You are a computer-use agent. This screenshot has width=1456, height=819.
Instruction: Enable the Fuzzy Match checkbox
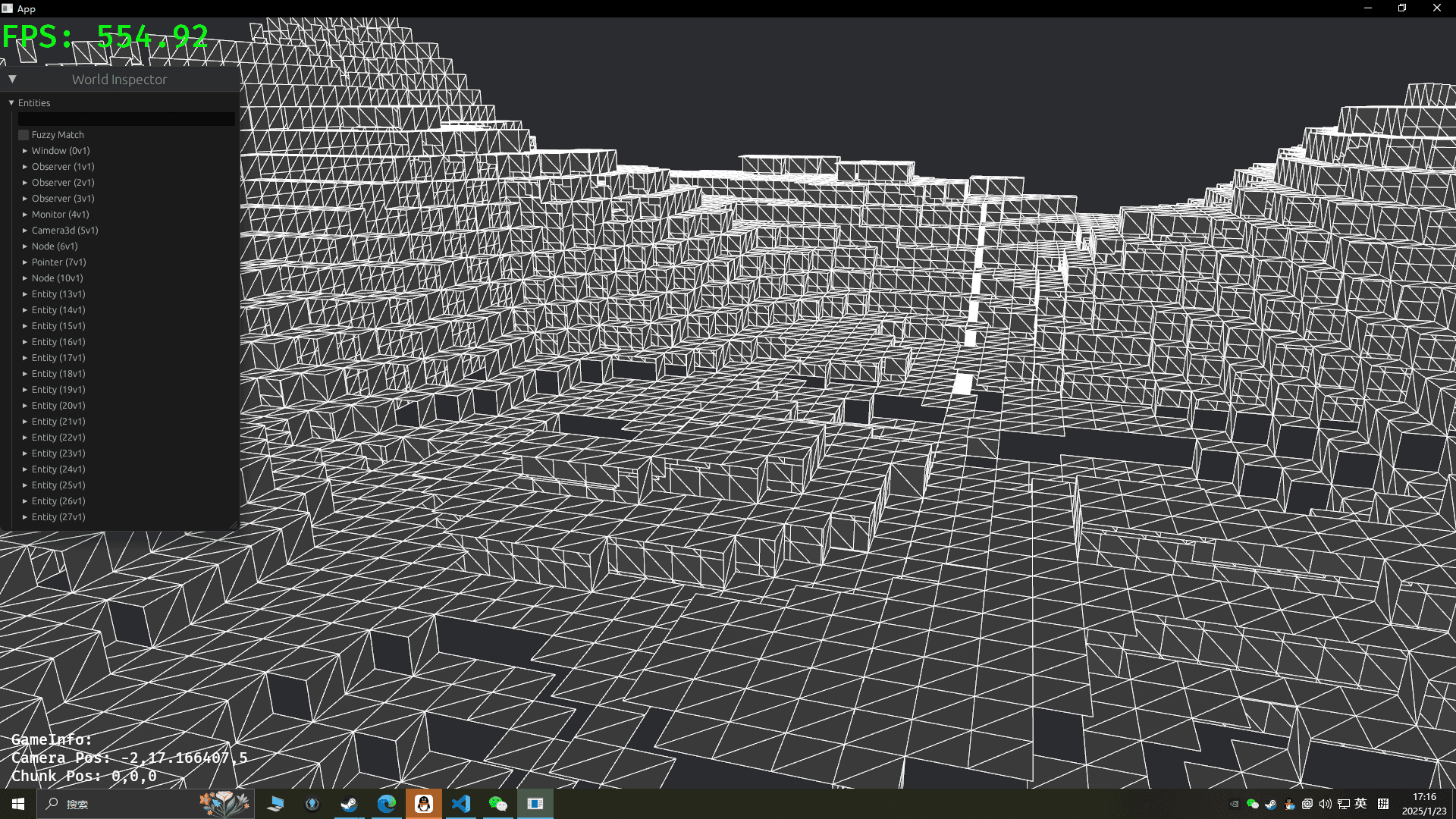coord(24,135)
